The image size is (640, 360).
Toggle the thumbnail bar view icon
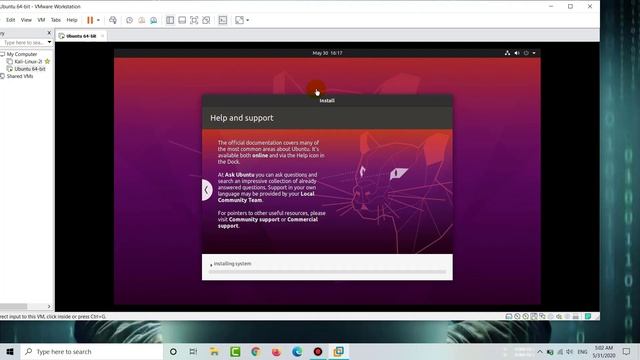182,20
